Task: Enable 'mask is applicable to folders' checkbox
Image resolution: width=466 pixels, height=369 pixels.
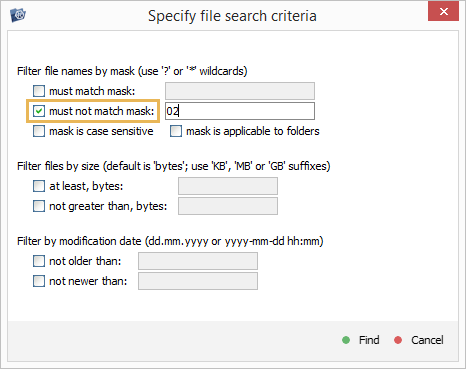Action: click(x=176, y=131)
